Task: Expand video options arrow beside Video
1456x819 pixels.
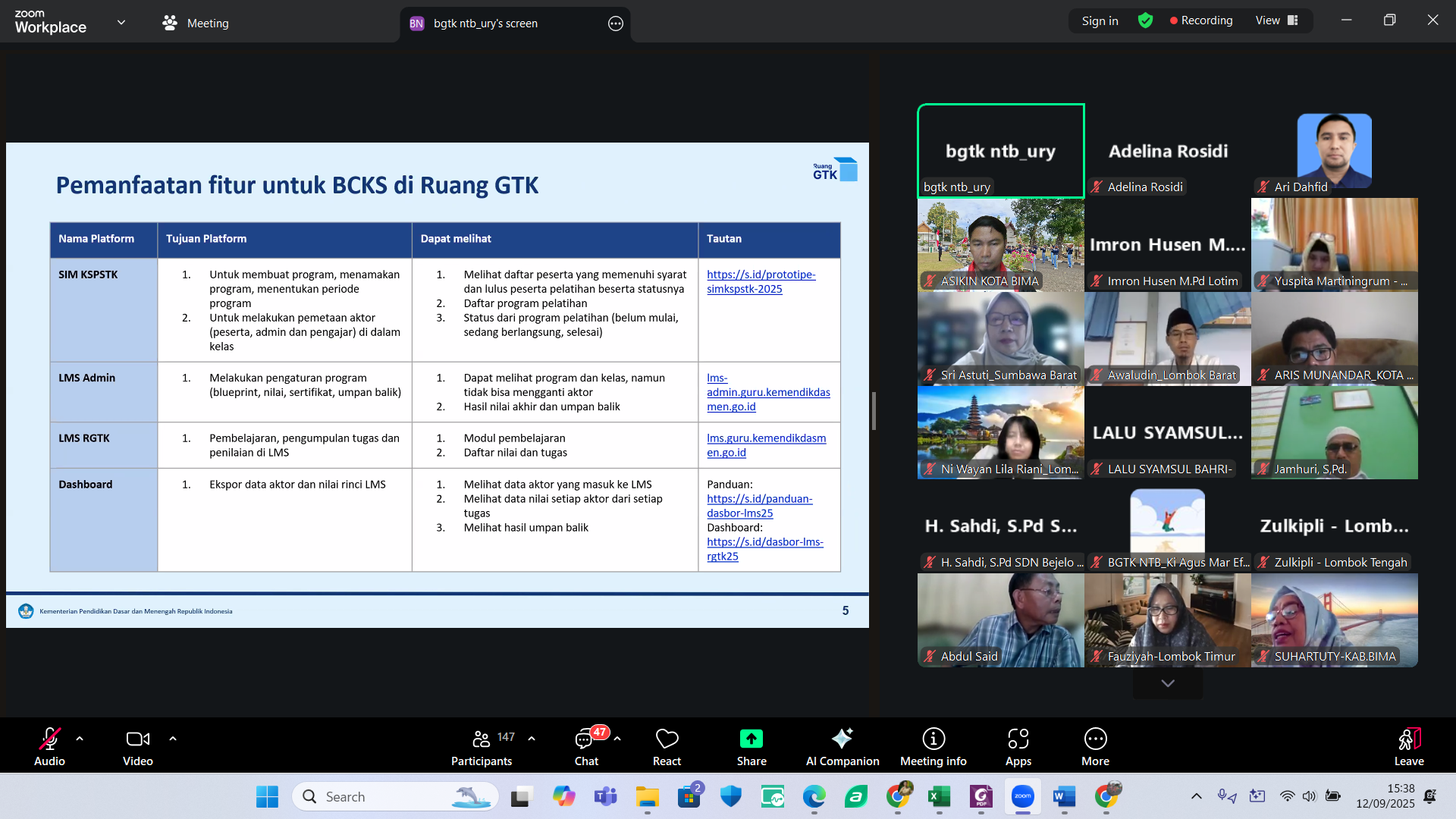Action: pos(173,738)
